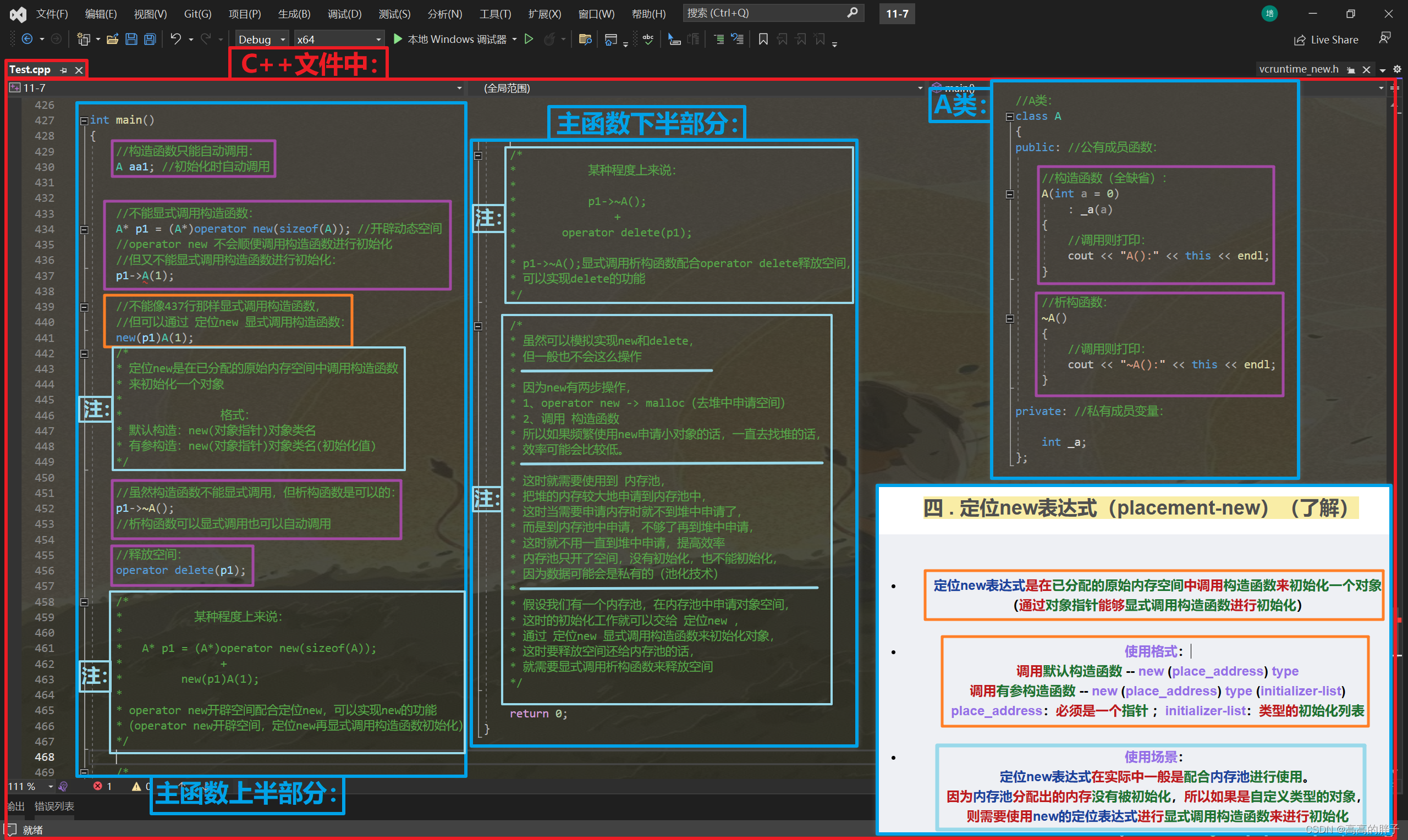Collapse the class A definition

[x=1009, y=117]
